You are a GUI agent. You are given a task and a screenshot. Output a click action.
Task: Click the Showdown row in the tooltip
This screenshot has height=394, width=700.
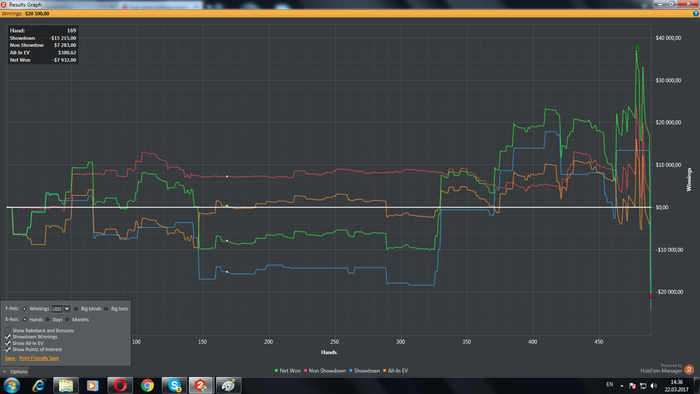point(43,38)
